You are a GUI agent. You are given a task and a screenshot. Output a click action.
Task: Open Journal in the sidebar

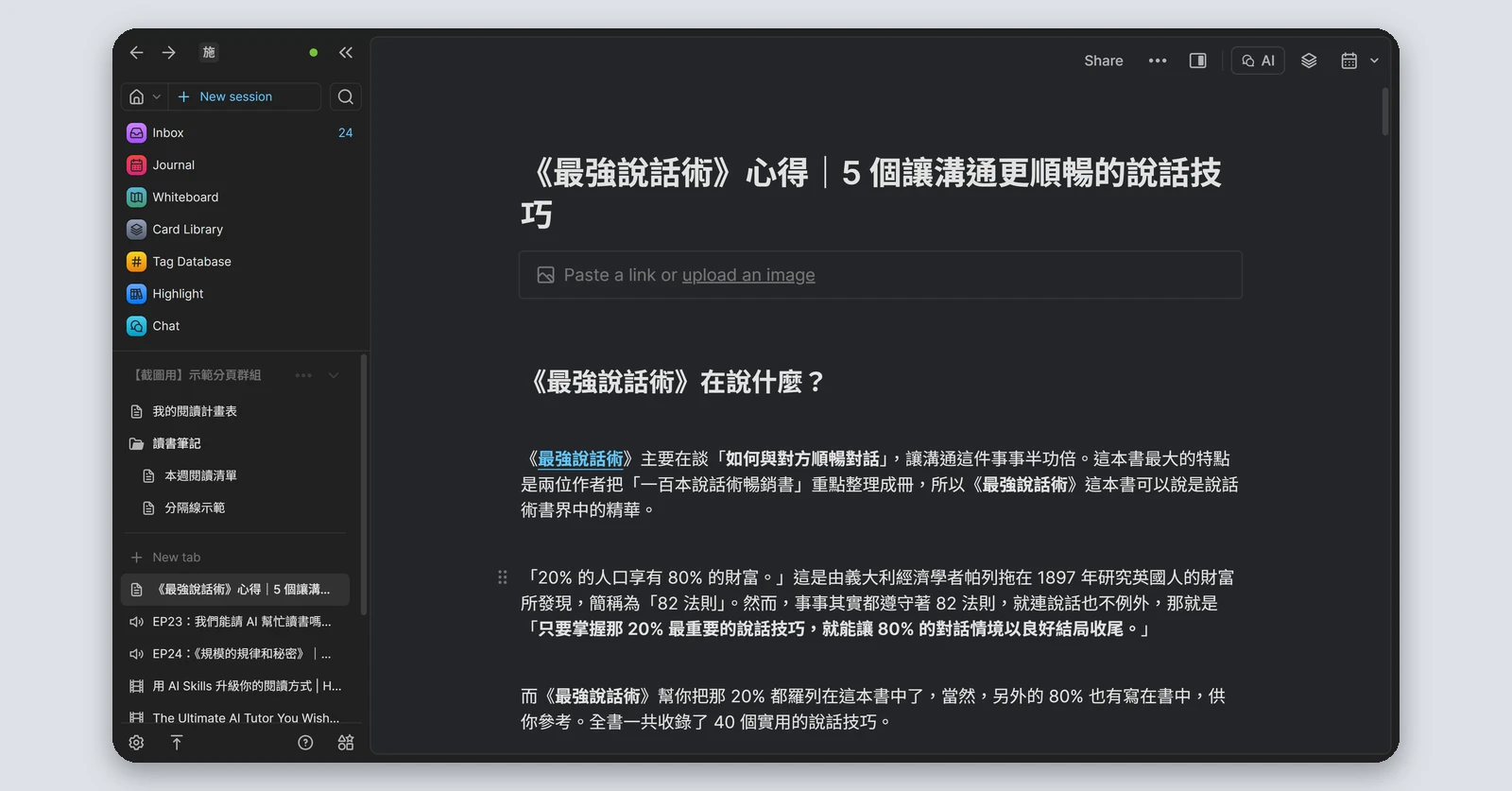point(240,165)
